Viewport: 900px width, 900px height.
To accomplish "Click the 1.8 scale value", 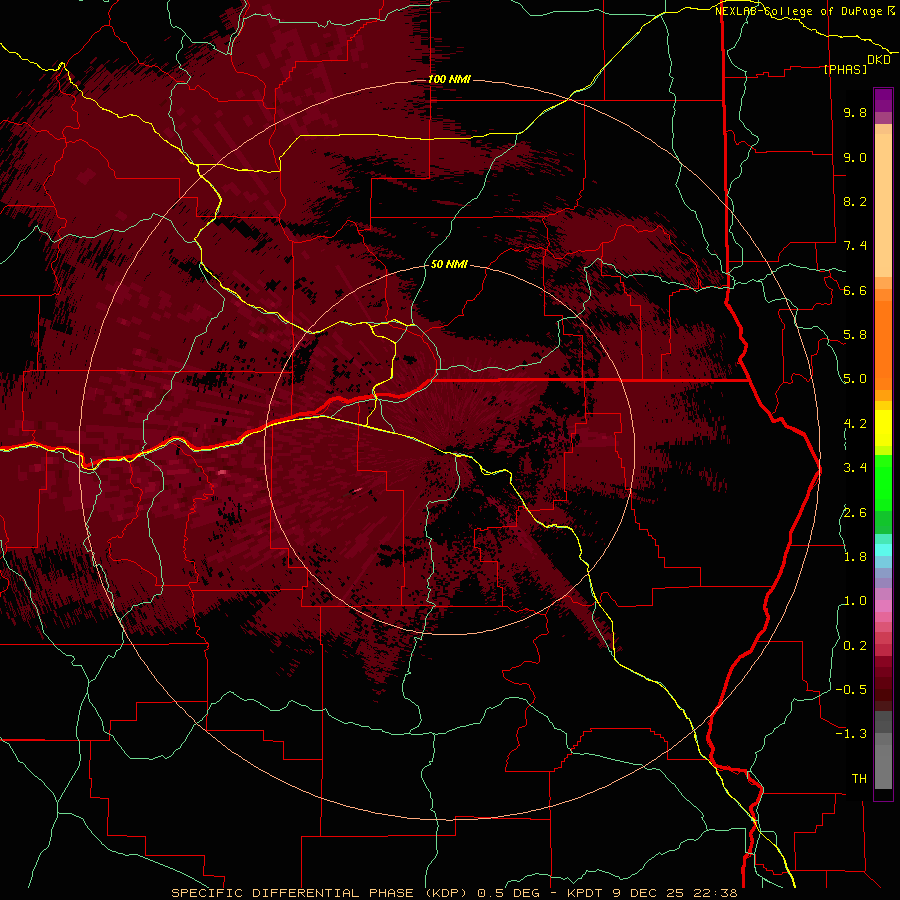I will (855, 557).
